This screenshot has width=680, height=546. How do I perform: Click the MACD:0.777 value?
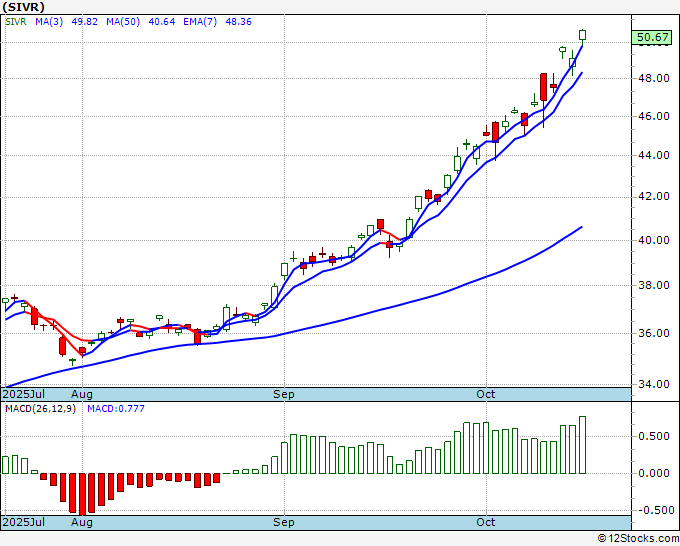[116, 409]
